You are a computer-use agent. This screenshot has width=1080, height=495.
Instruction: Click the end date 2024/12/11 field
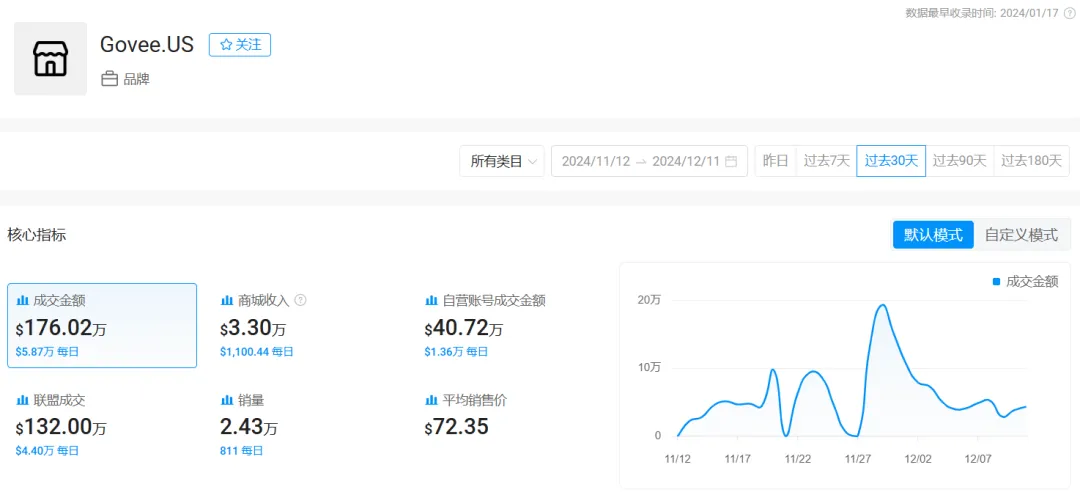(686, 161)
